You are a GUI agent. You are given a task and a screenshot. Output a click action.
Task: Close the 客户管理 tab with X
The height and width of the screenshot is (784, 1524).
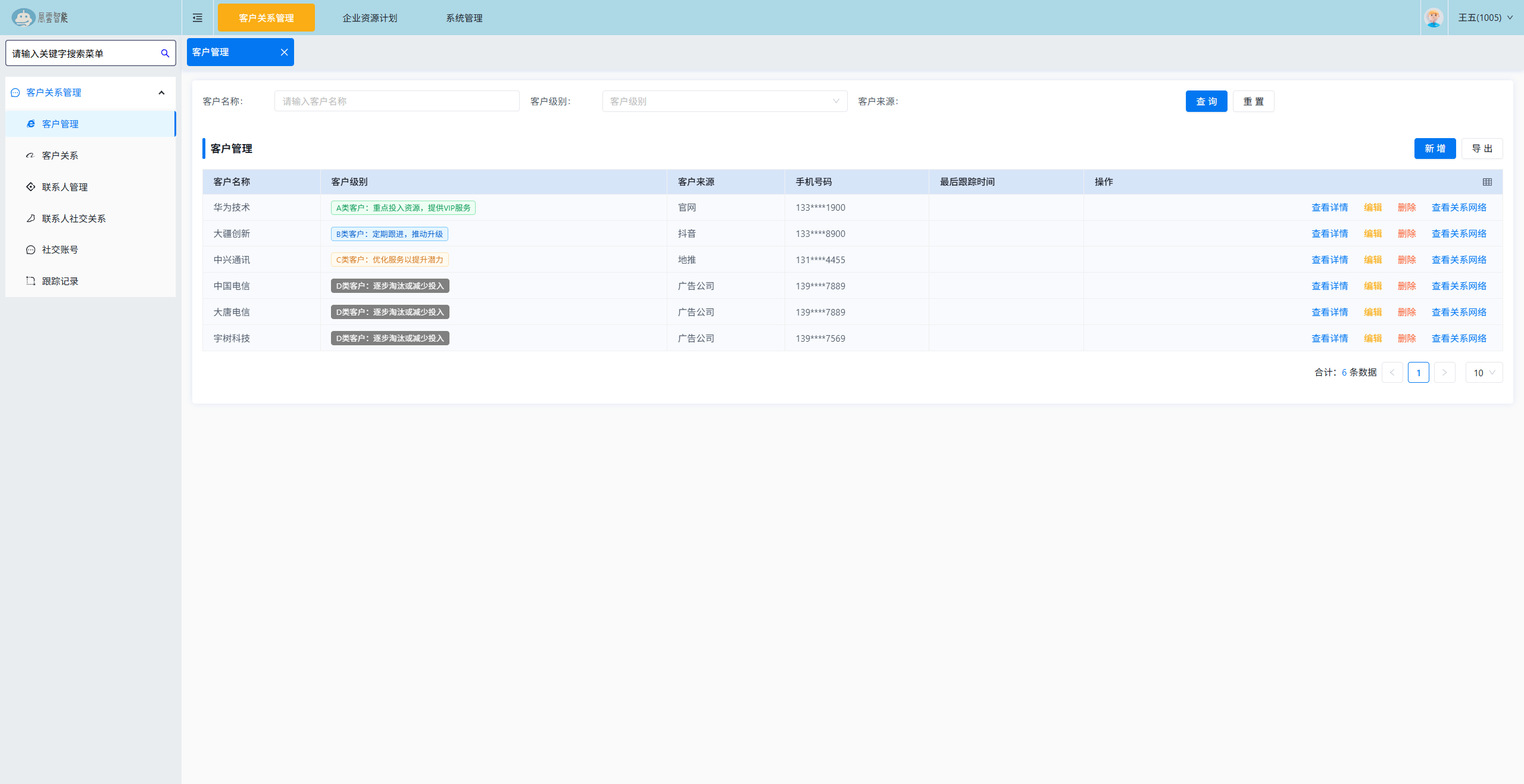(x=284, y=52)
